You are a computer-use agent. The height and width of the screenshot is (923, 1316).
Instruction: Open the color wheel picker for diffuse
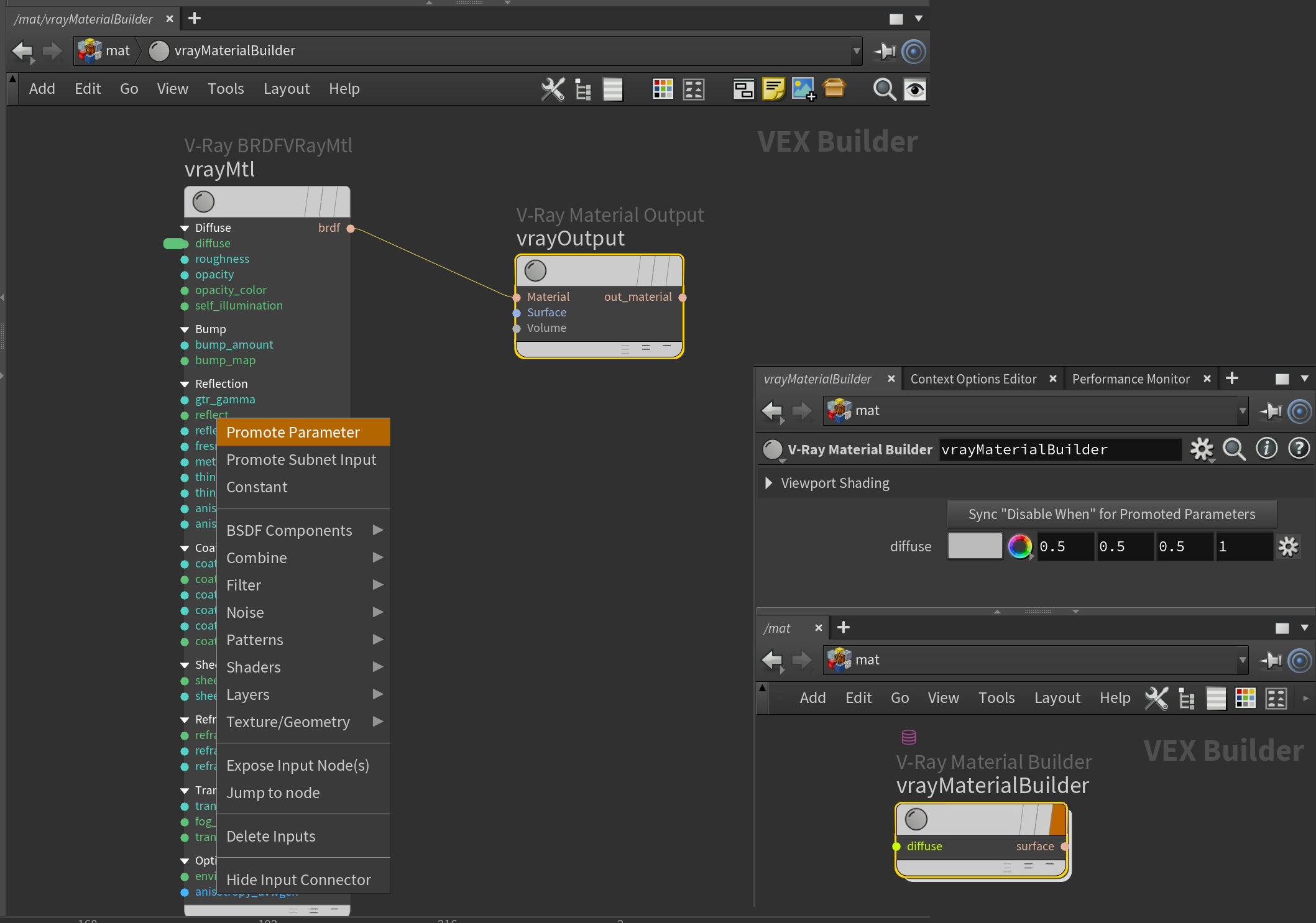(x=1019, y=547)
